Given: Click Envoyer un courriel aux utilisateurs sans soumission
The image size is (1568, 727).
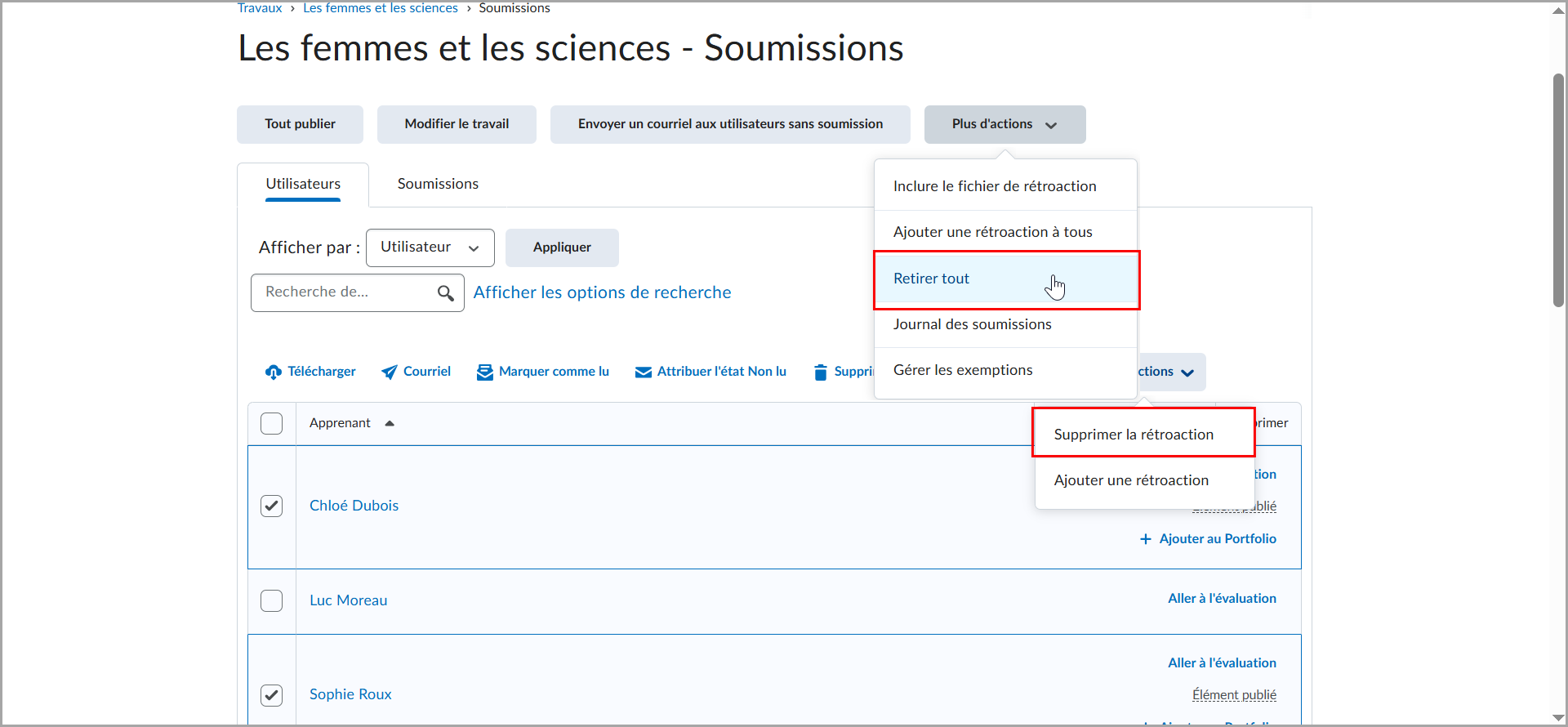Looking at the screenshot, I should pos(730,124).
